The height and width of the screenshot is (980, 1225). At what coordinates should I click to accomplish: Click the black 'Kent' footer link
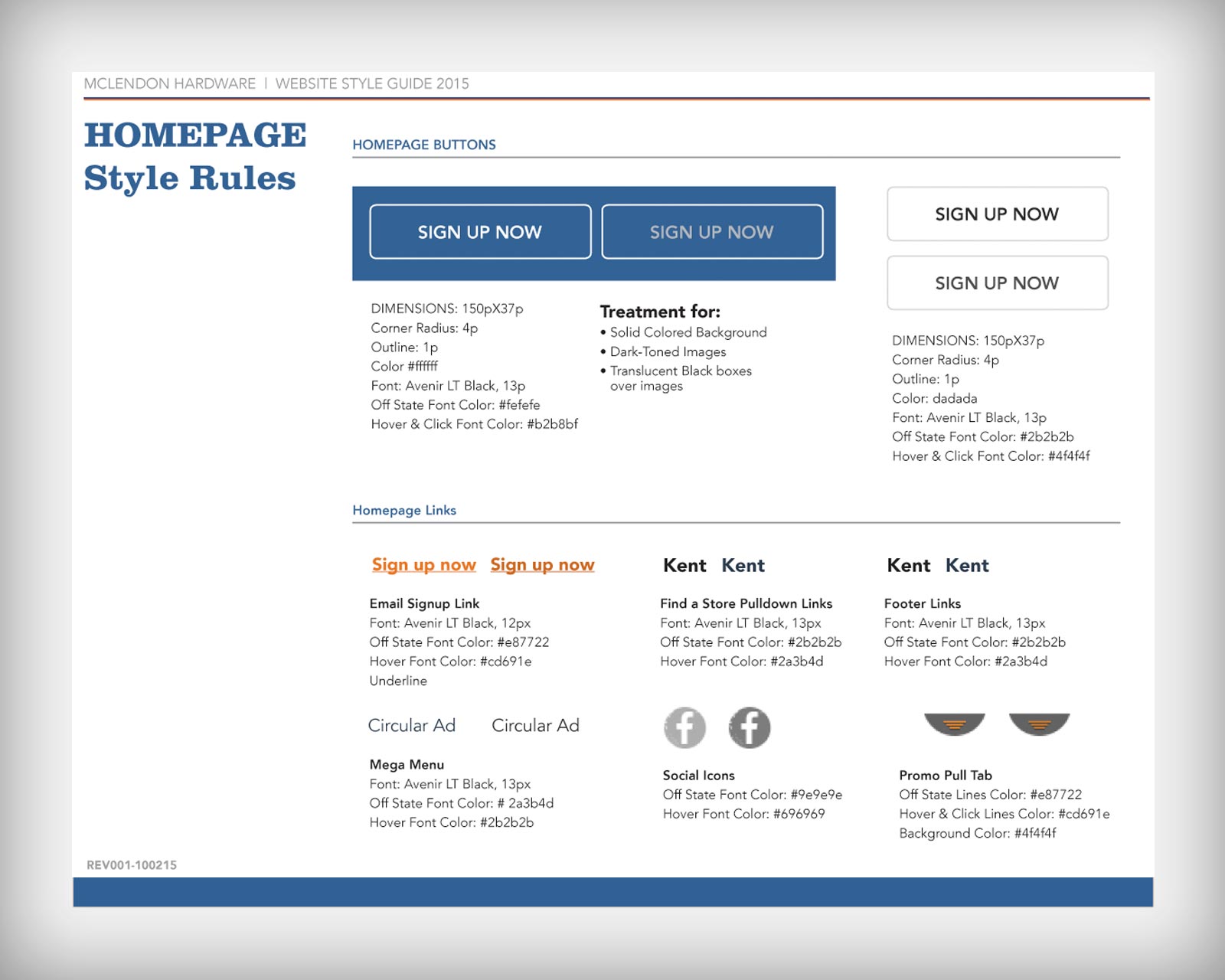(908, 565)
